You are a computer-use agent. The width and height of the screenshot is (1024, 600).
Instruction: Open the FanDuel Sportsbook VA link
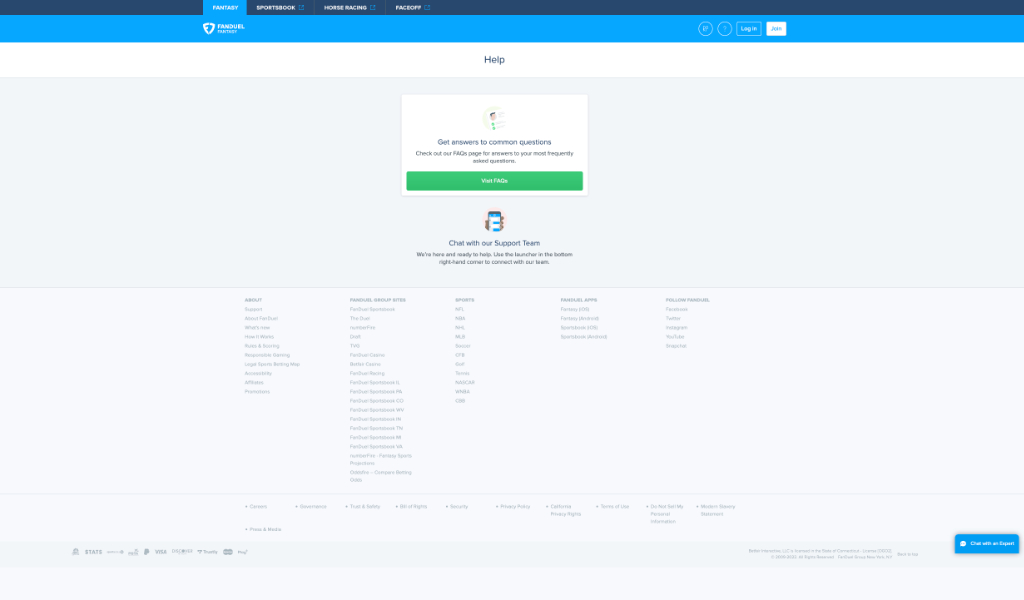(376, 447)
